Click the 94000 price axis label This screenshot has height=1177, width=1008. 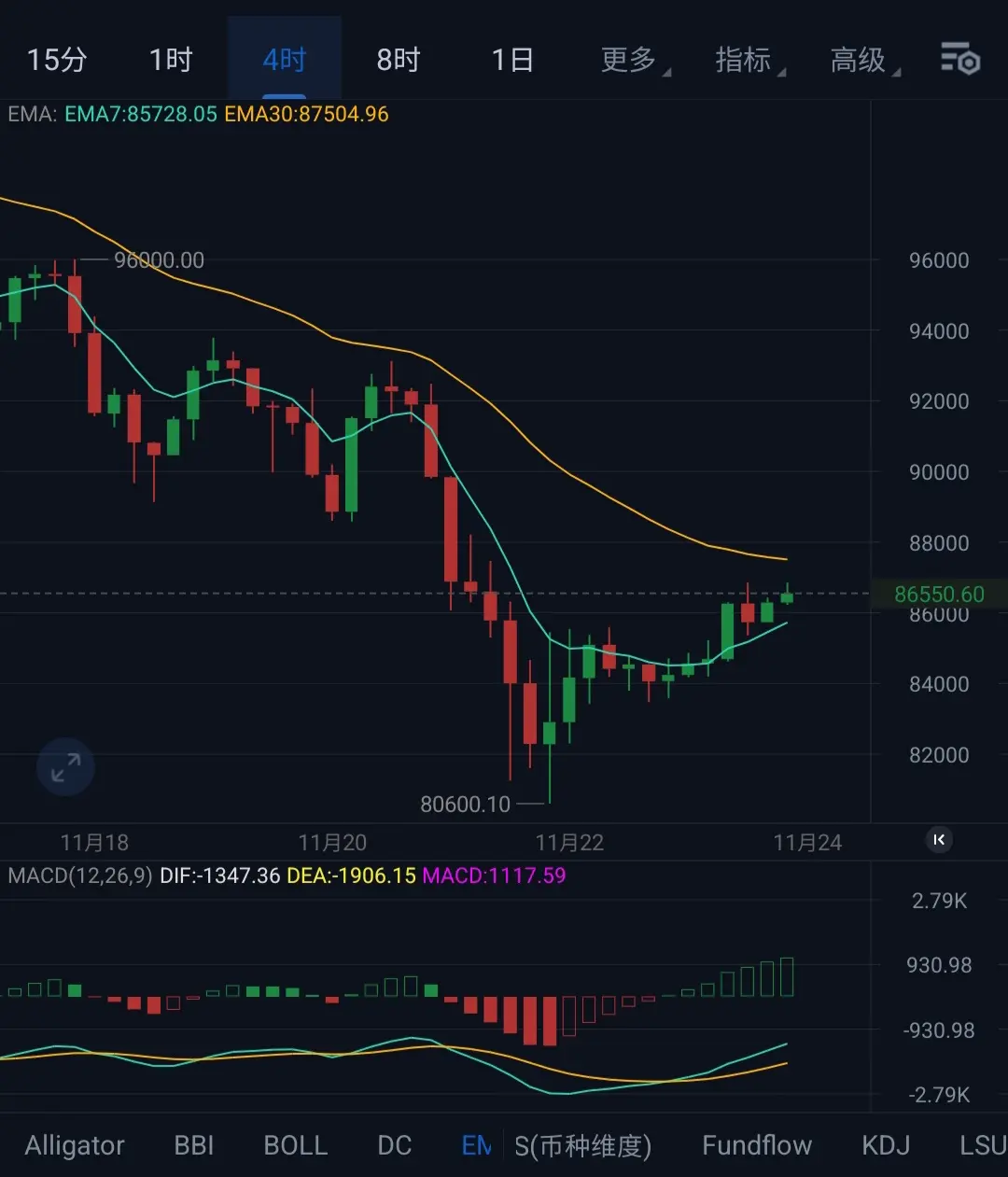point(939,331)
